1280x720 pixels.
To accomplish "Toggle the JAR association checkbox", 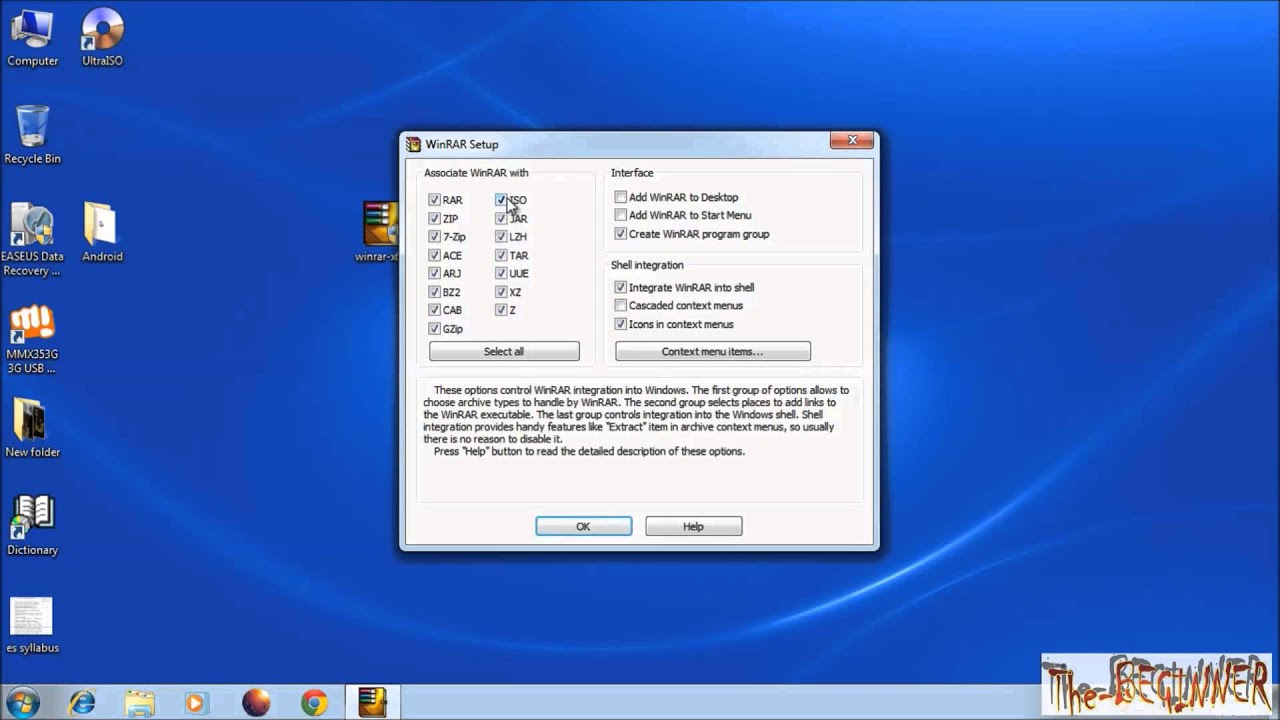I will pyautogui.click(x=501, y=218).
